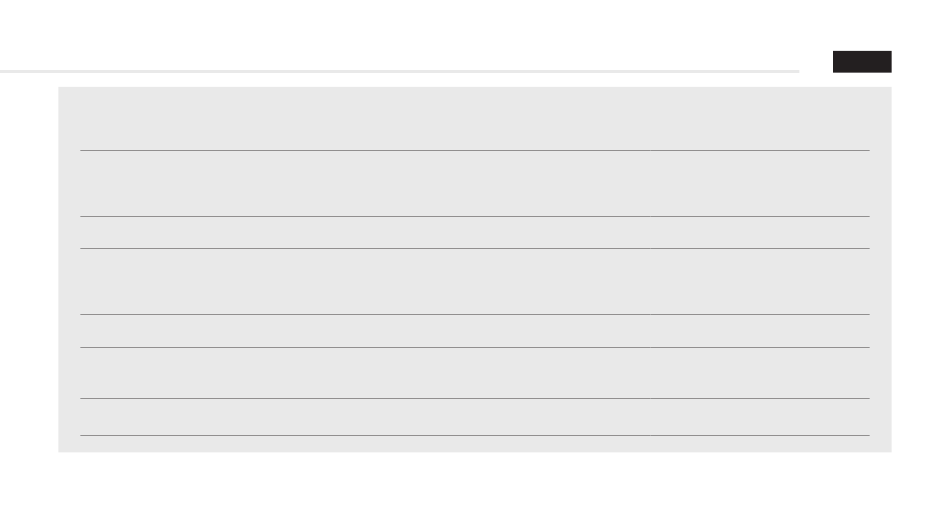Select the first blank row of gray table
950x512 pixels.
click(x=474, y=119)
